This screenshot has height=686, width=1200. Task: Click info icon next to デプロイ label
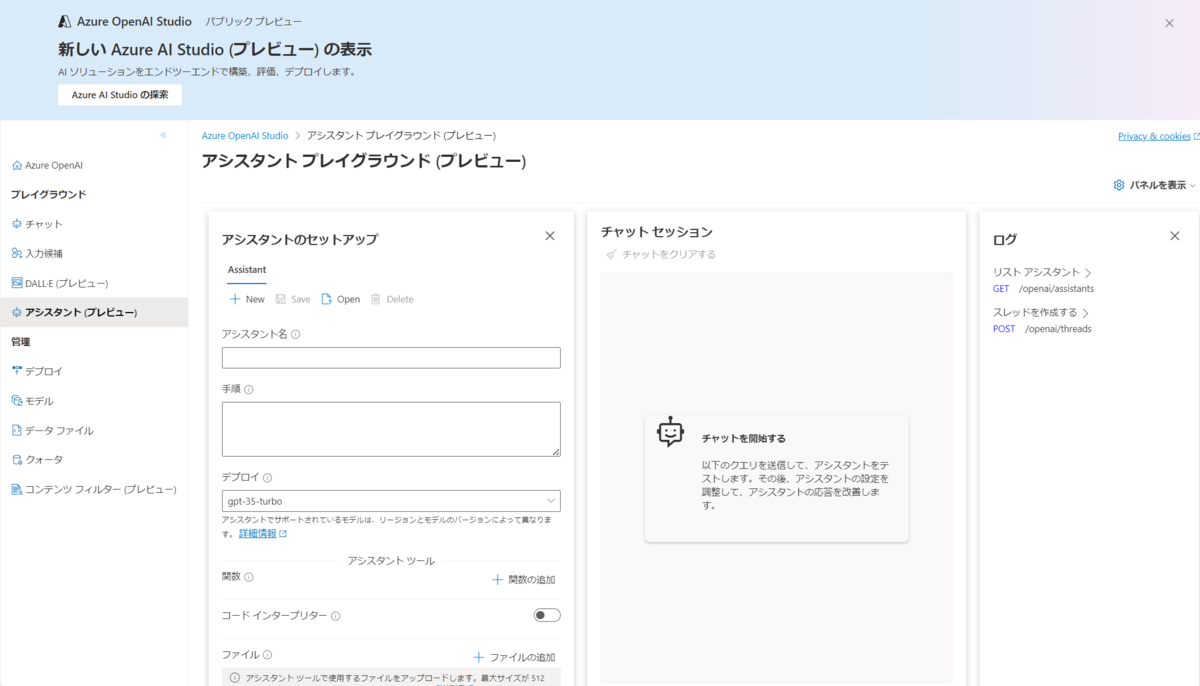267,478
